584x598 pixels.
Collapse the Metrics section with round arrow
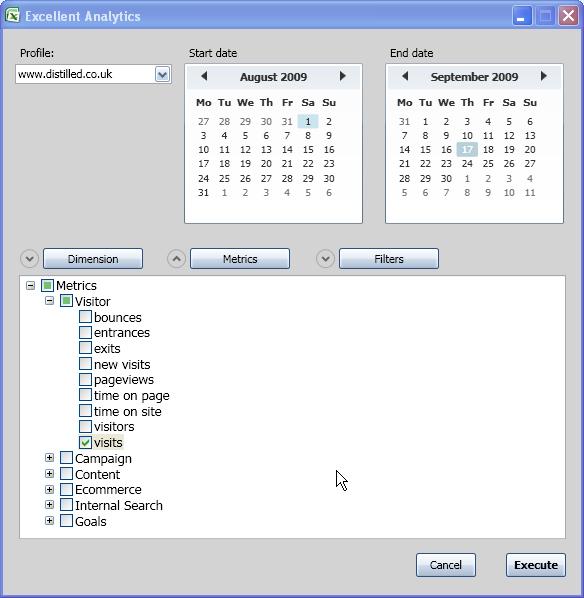click(177, 259)
